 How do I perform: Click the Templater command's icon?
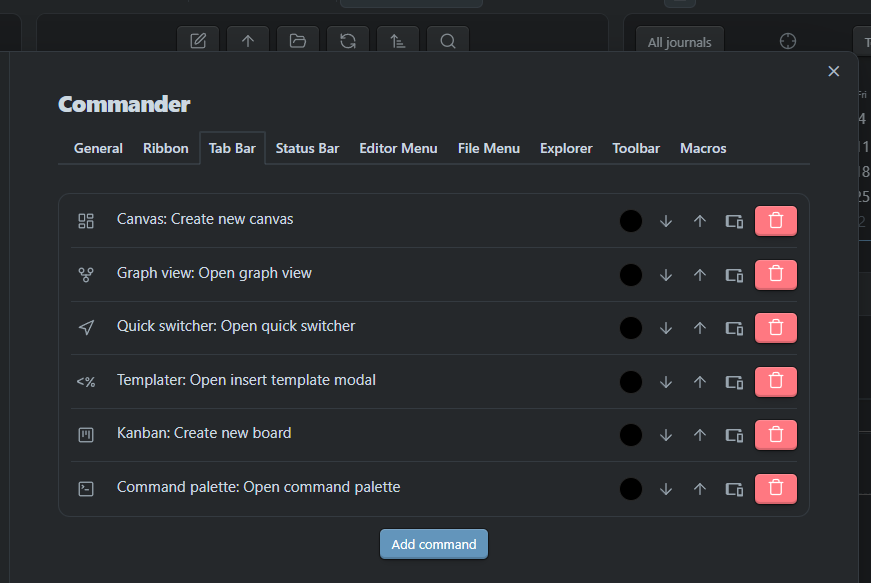click(x=86, y=381)
